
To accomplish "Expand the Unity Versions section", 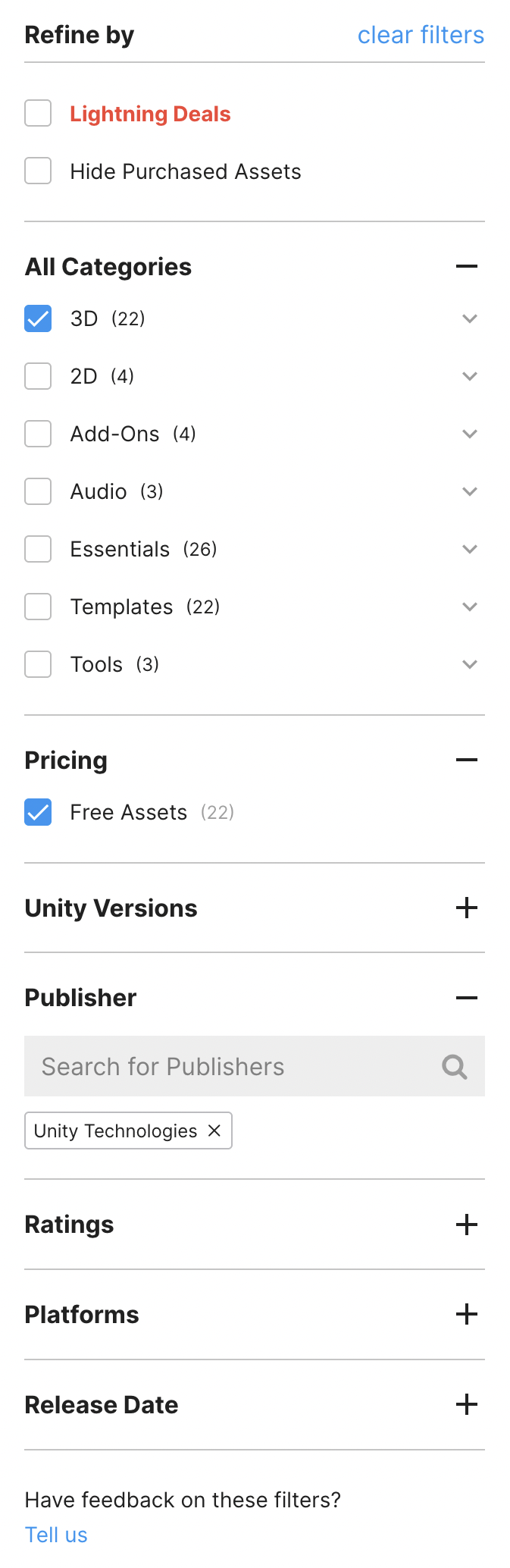I will click(x=467, y=908).
